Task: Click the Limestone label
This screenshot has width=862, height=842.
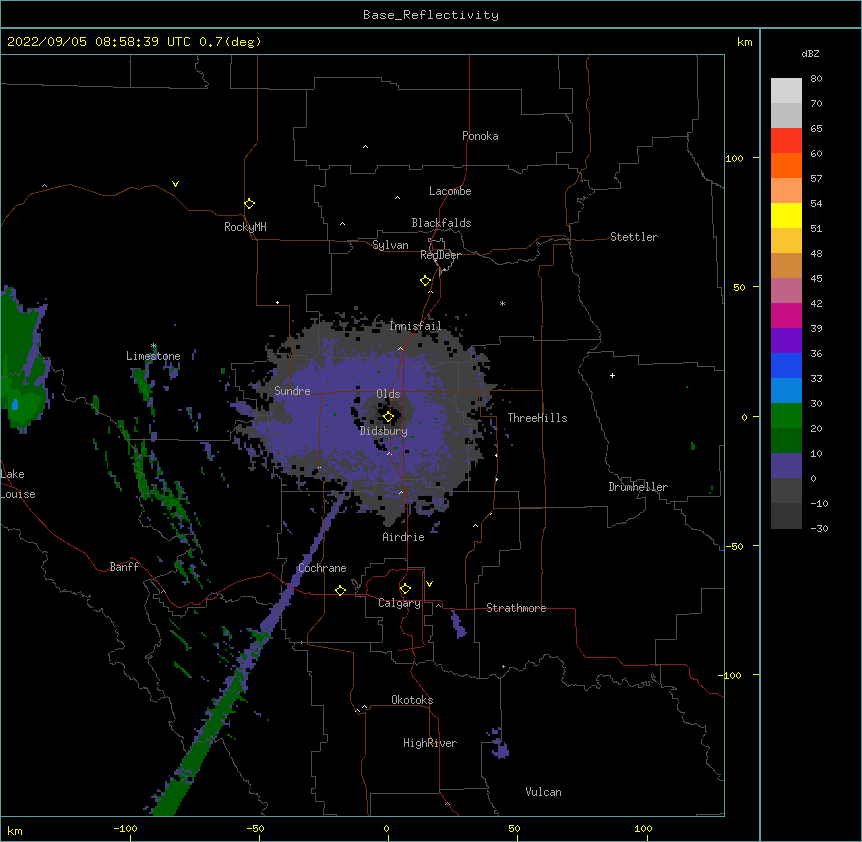Action: point(153,356)
